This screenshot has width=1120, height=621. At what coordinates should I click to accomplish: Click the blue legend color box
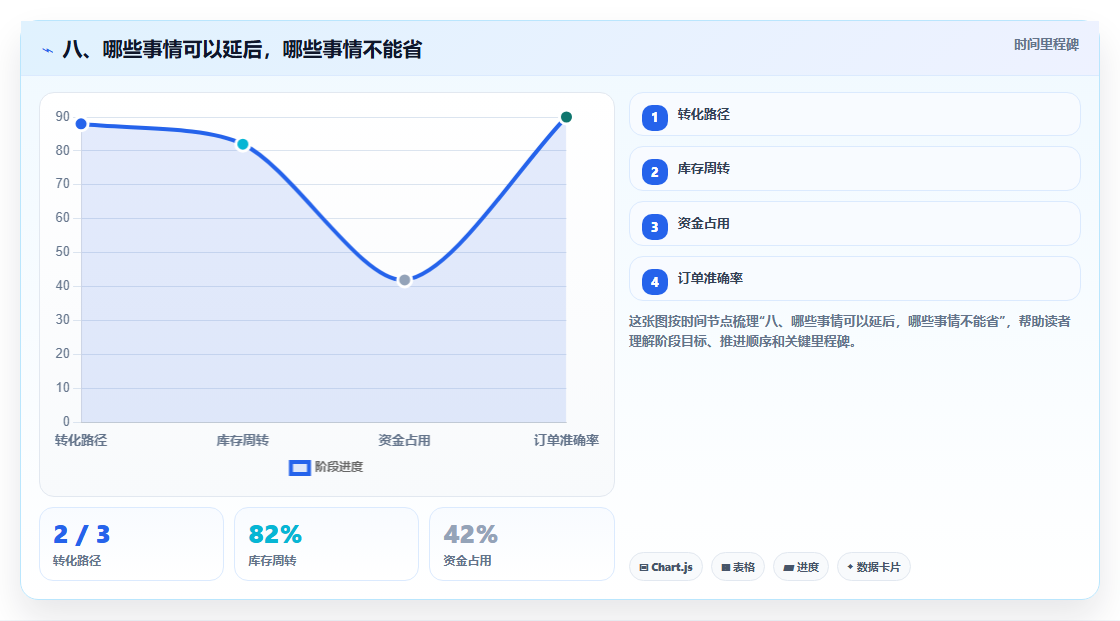pos(299,468)
